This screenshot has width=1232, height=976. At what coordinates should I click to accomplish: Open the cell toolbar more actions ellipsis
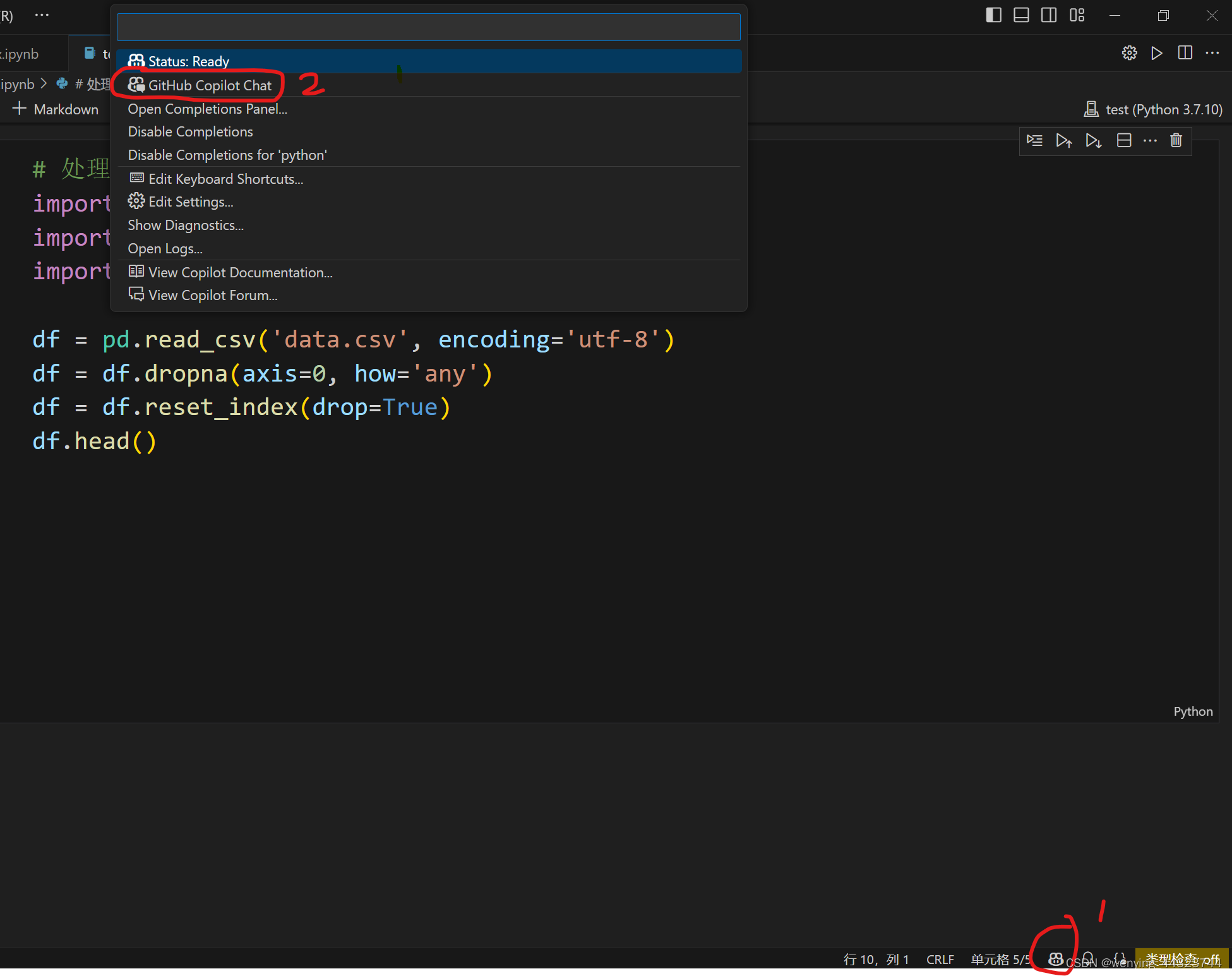(1150, 140)
